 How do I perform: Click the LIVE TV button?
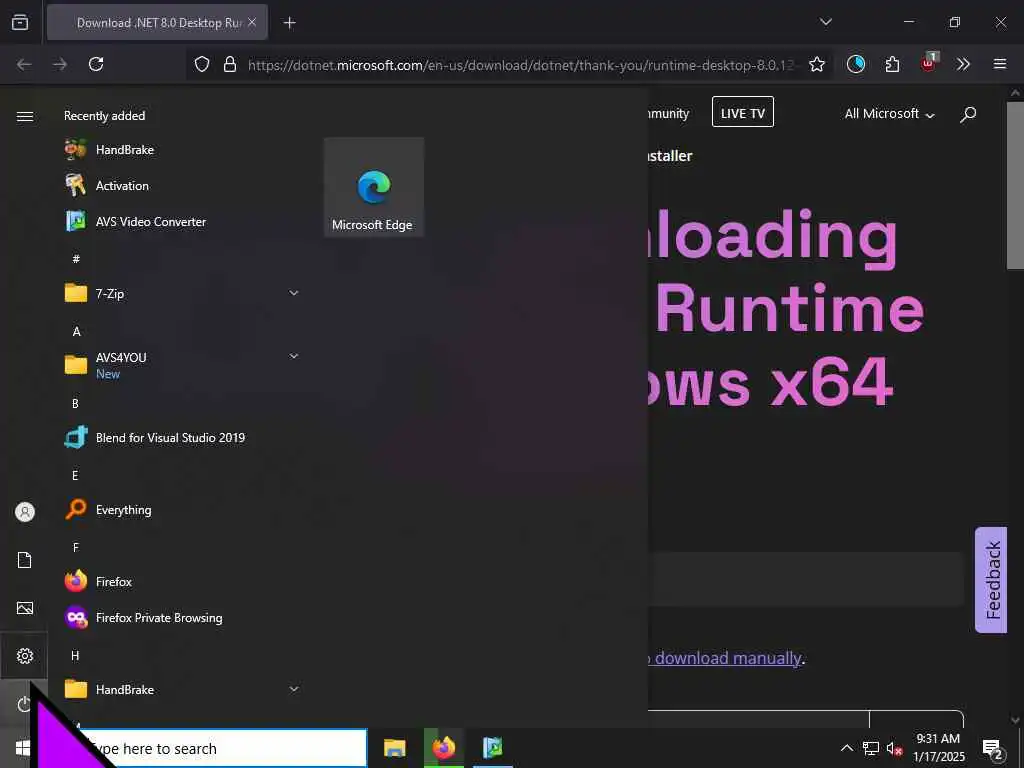(x=743, y=112)
